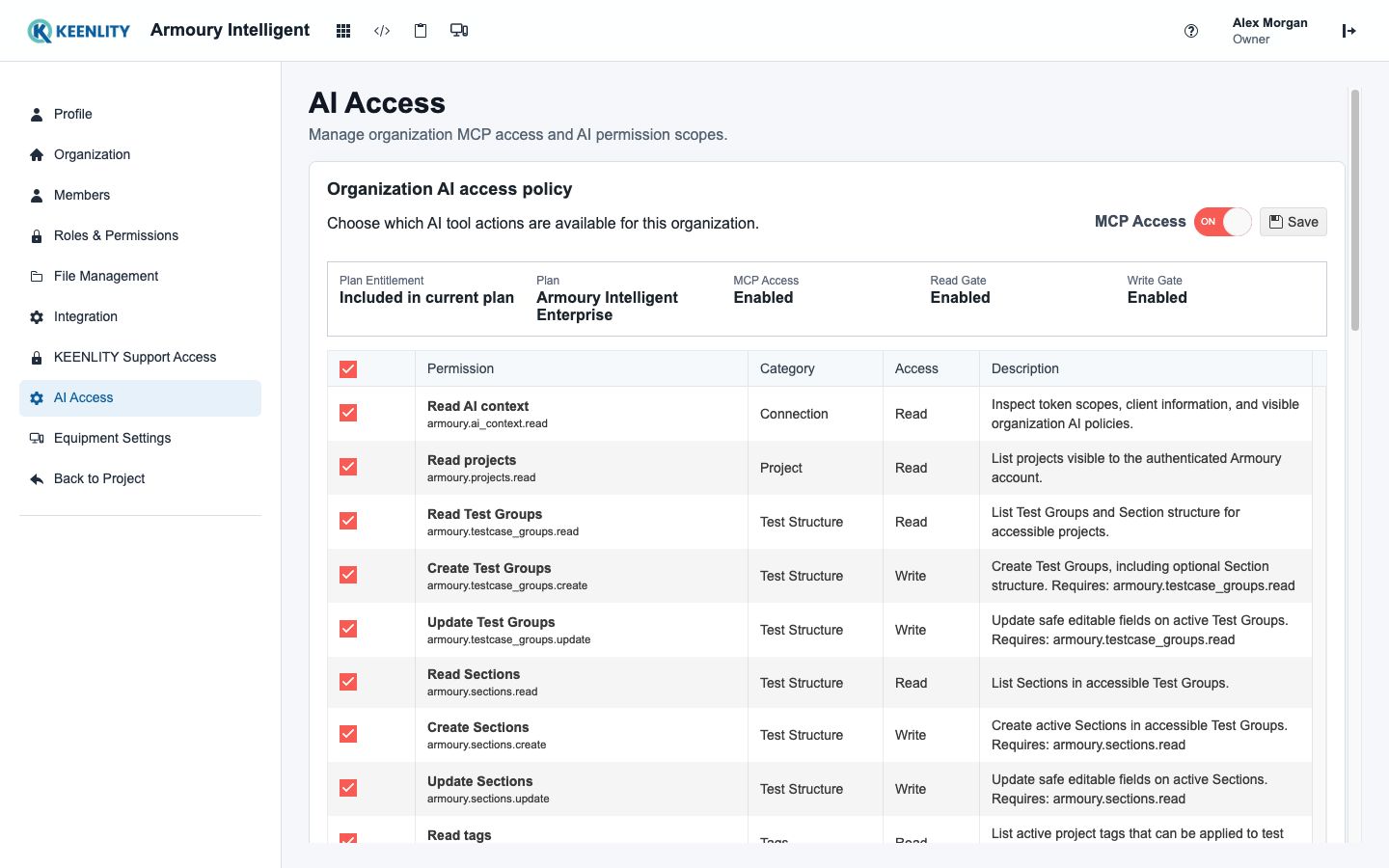The height and width of the screenshot is (868, 1389).
Task: Click the Read Gate 'Enabled' value
Action: pyautogui.click(x=960, y=298)
